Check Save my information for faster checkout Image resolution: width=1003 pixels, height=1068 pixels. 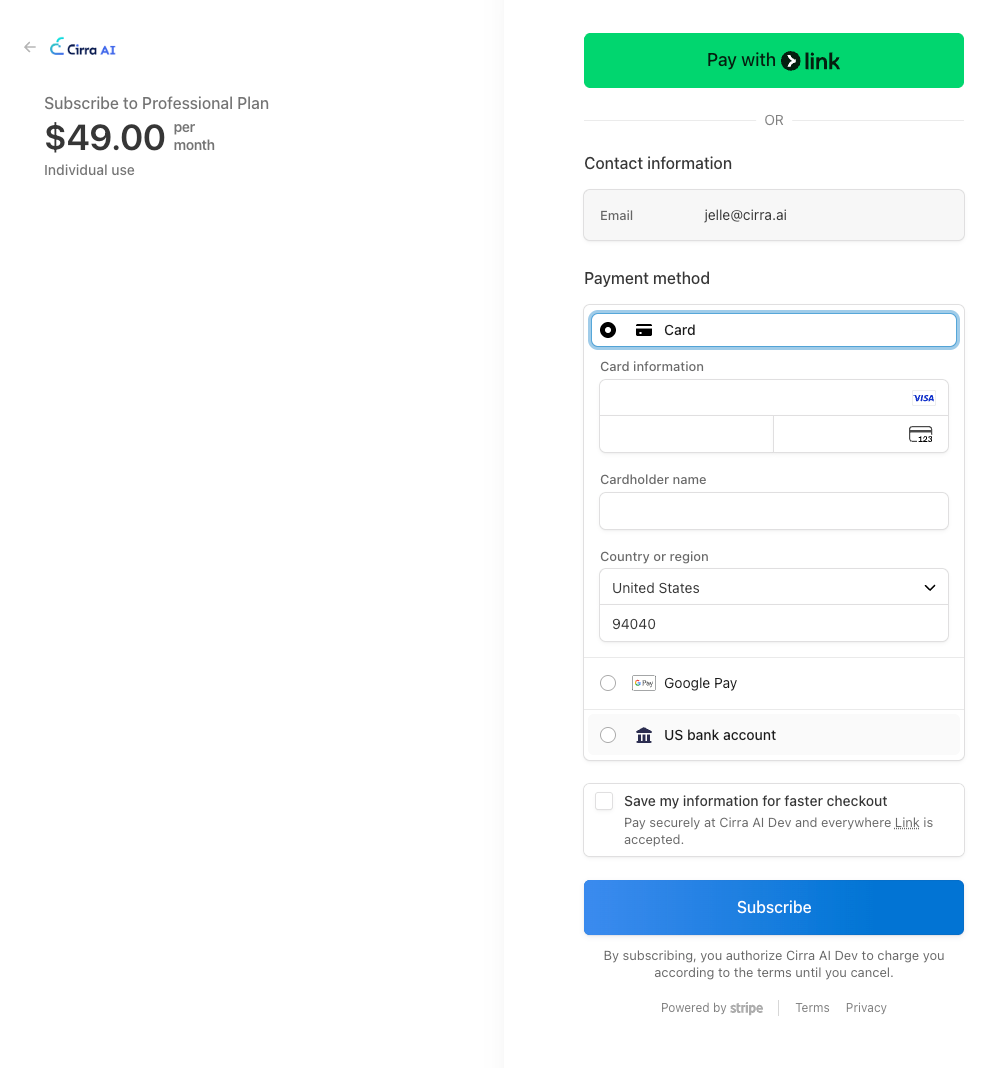tap(604, 801)
